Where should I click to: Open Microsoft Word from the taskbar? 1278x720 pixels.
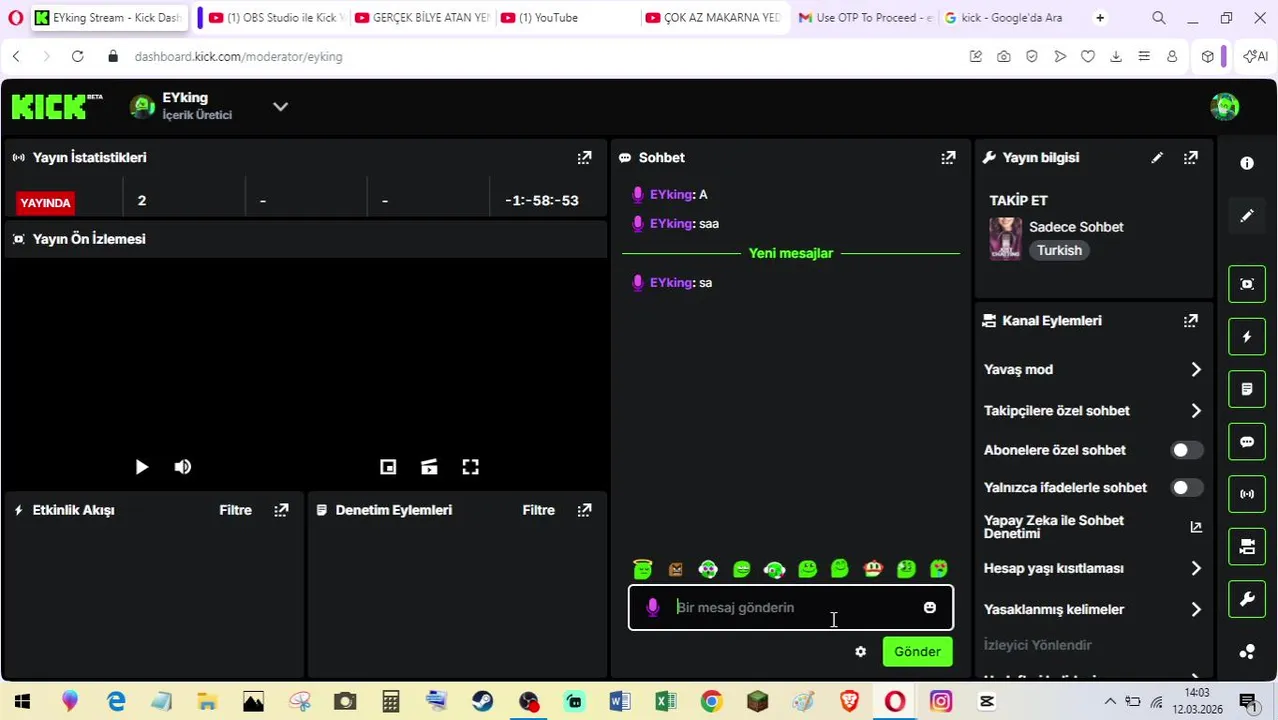[619, 702]
